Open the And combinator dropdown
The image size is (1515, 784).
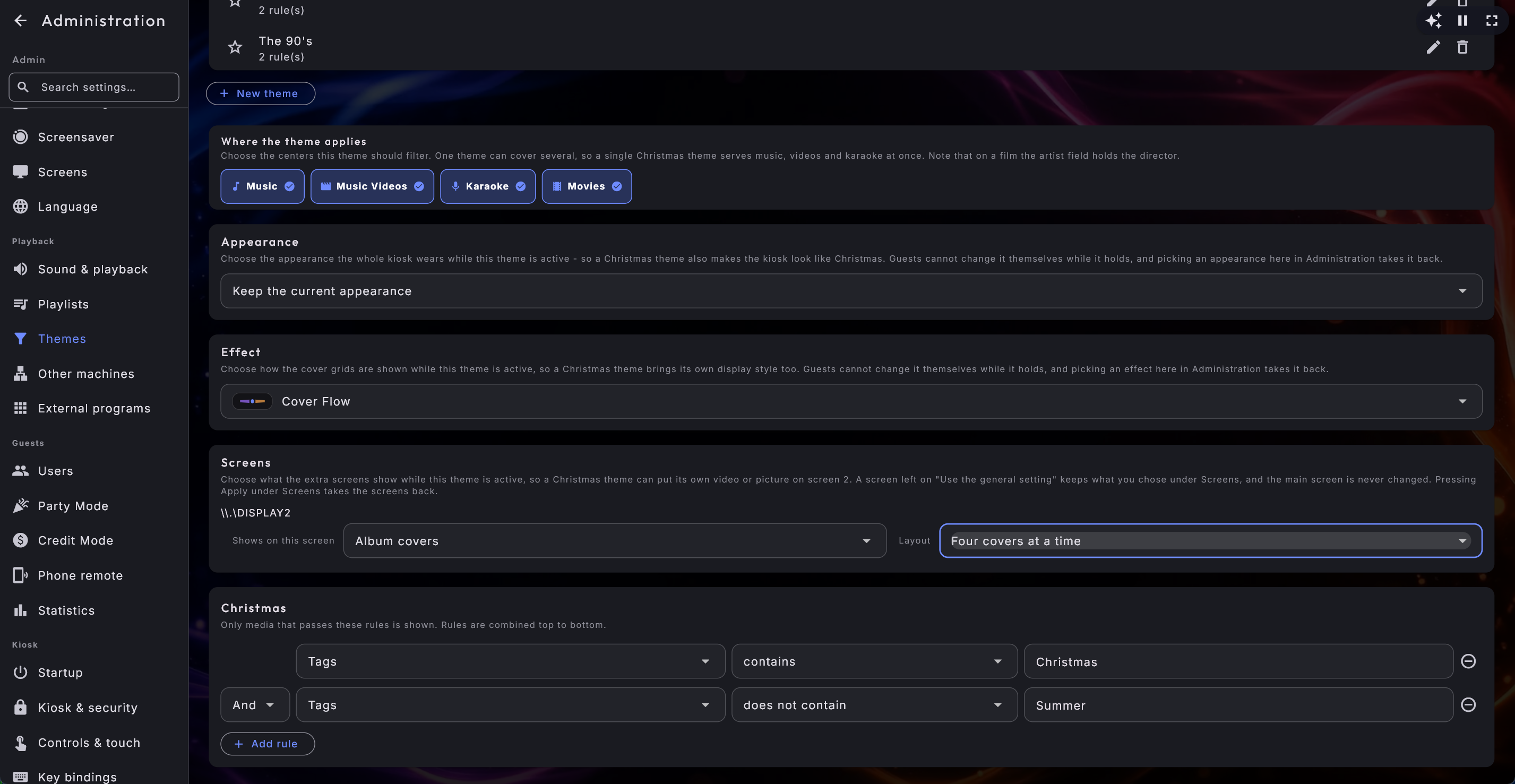(255, 704)
